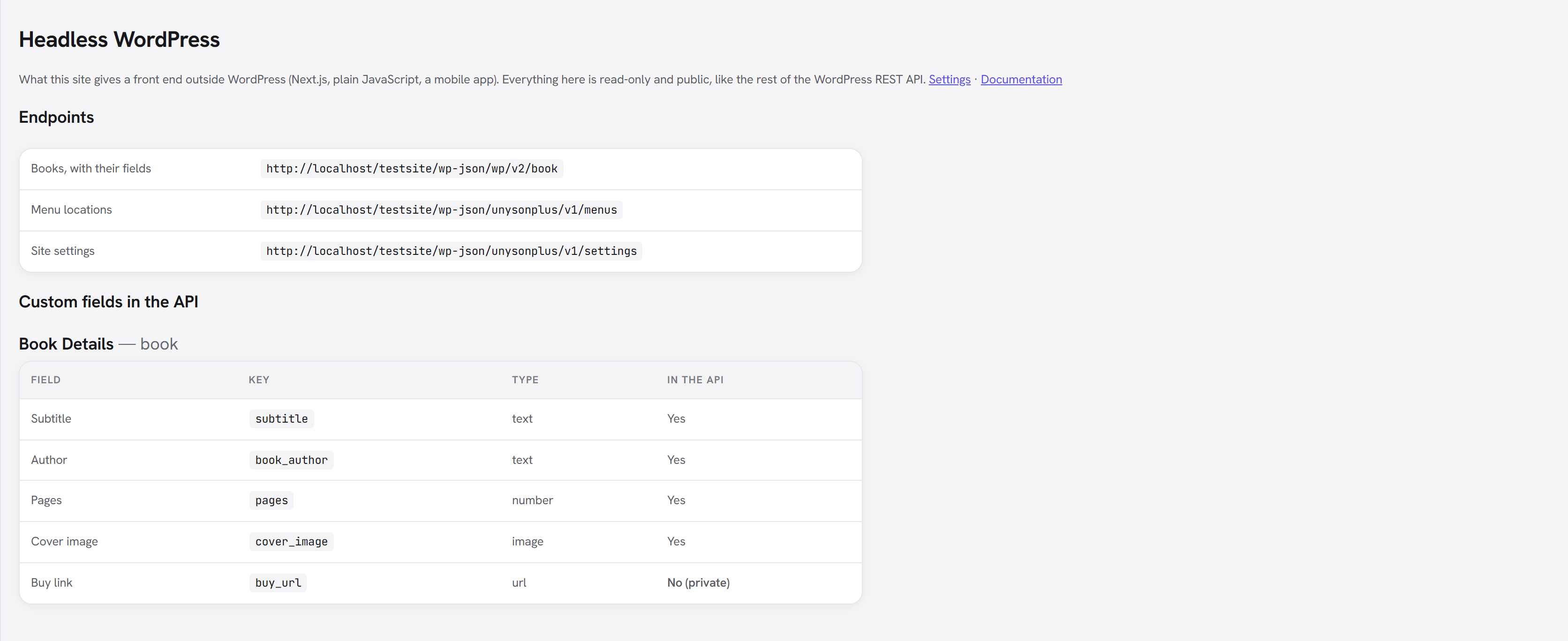Select the 'cover_image' key code
Viewport: 1568px width, 641px height.
point(291,542)
